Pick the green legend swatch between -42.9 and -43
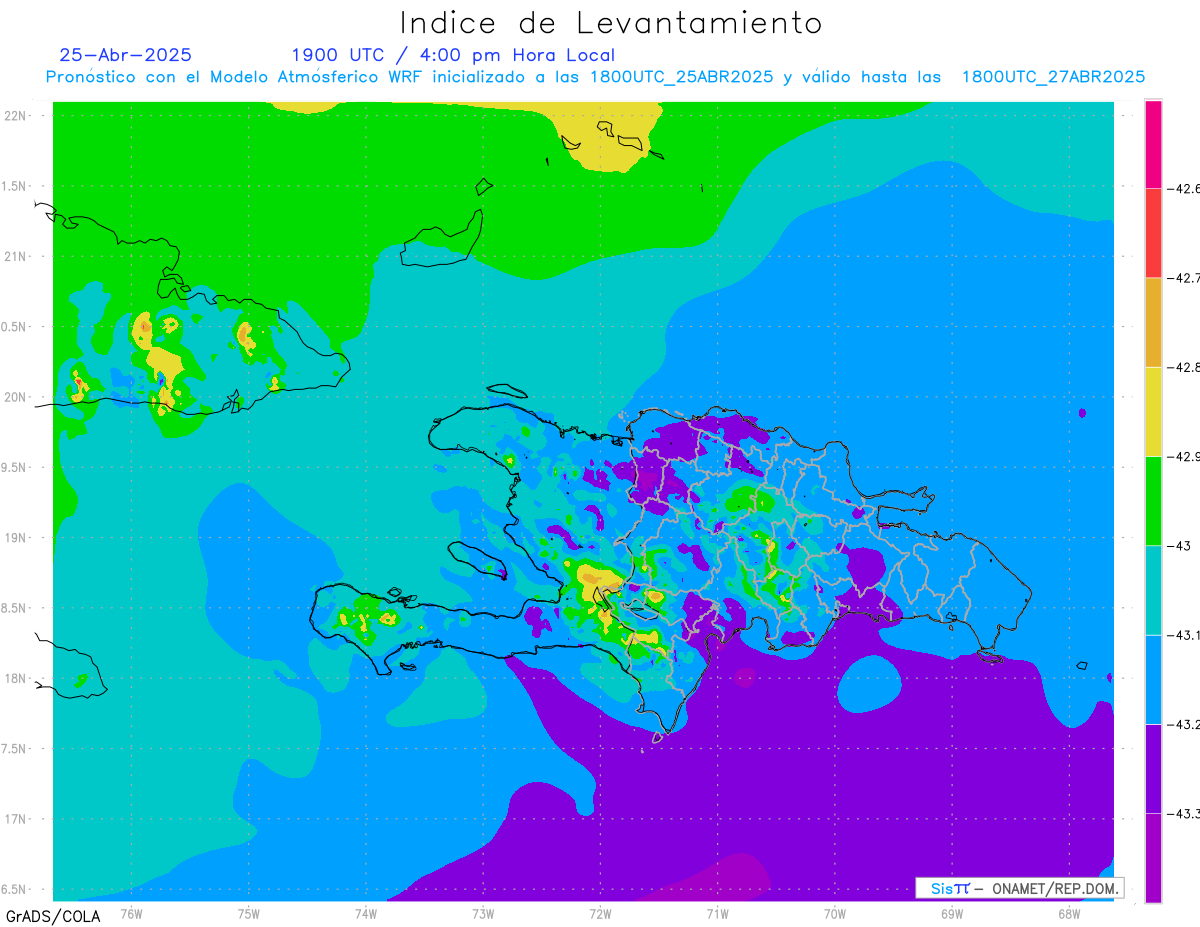The height and width of the screenshot is (927, 1200). coord(1153,500)
